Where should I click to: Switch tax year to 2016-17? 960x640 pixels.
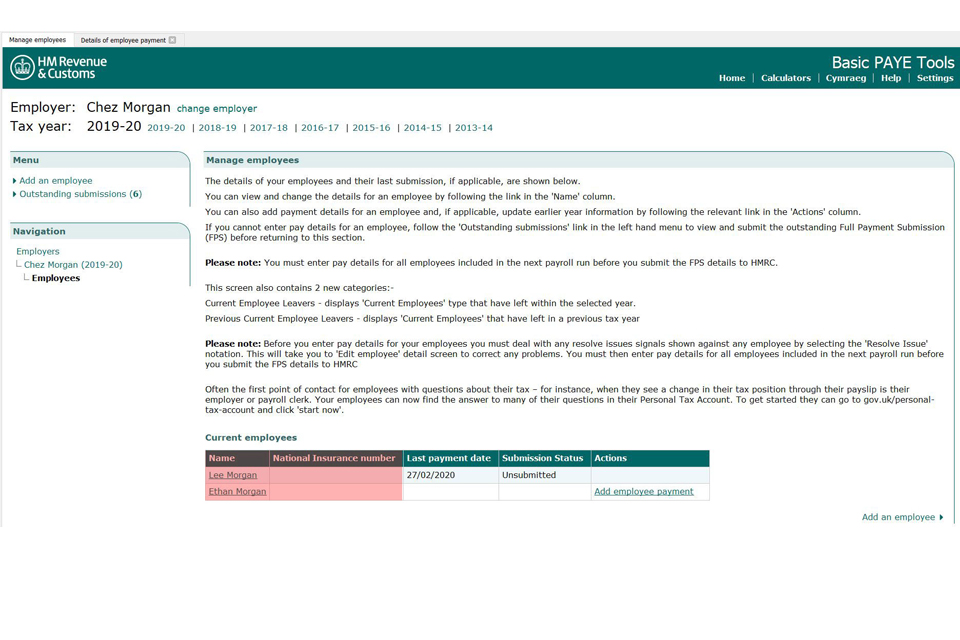(x=320, y=127)
